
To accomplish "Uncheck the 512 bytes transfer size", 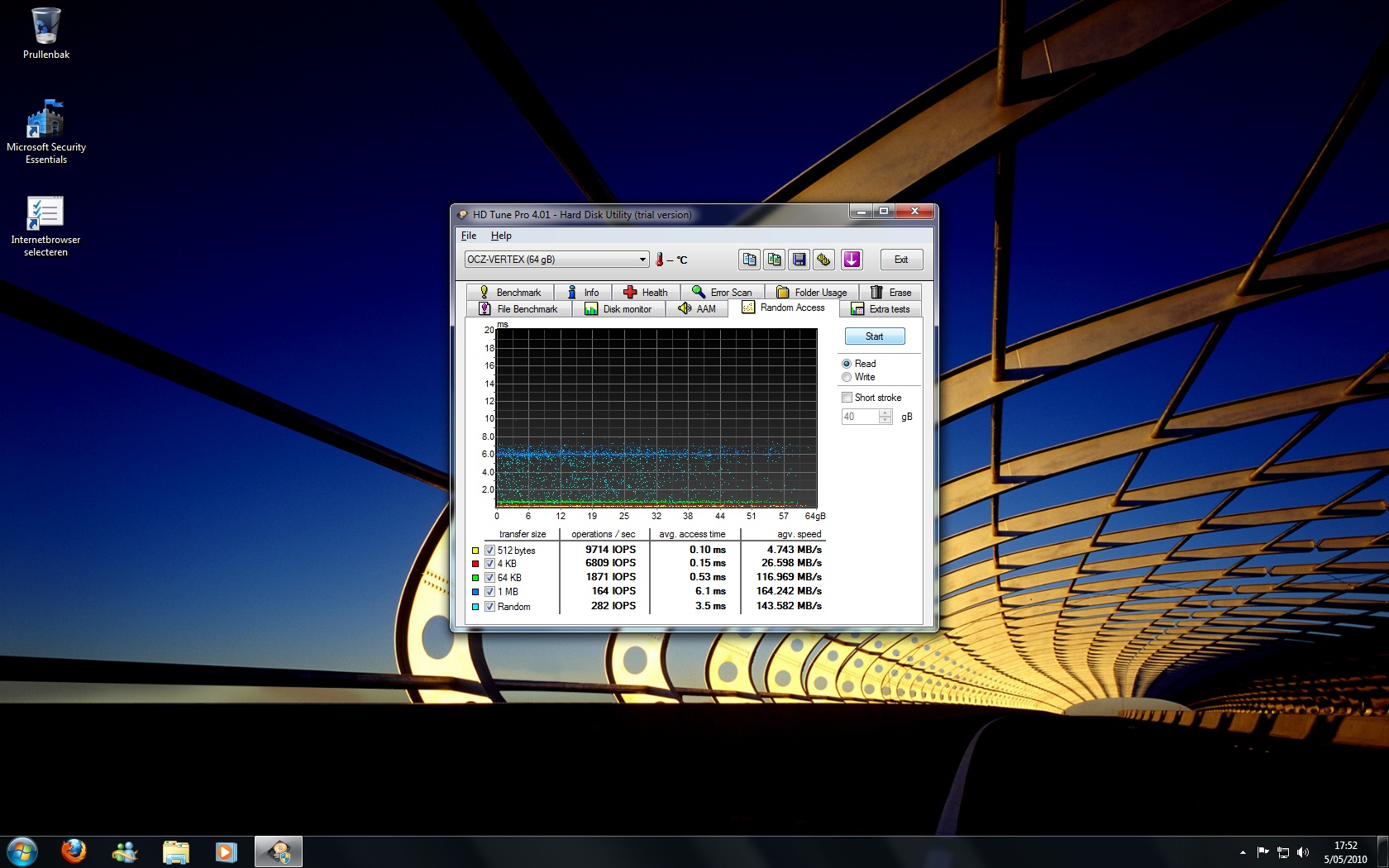I will click(489, 551).
